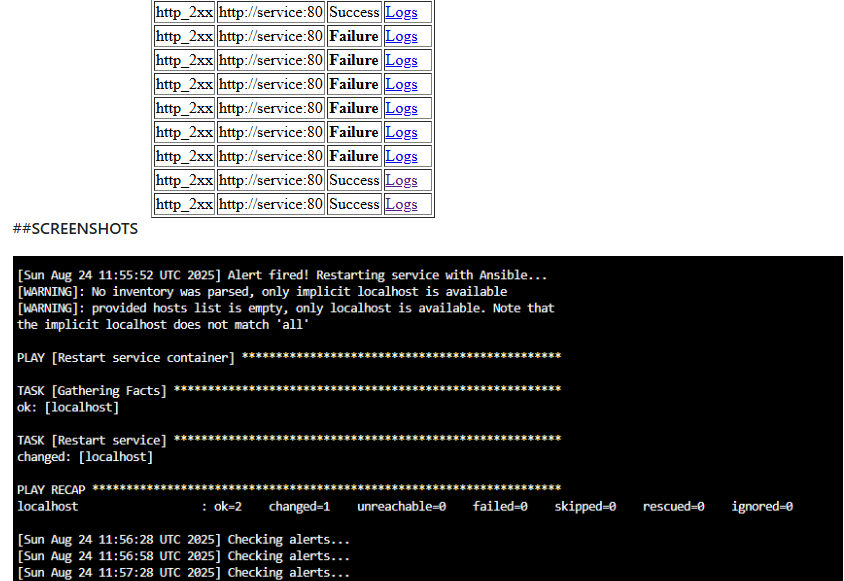Click the 'unreachable=0' recap value

[x=401, y=506]
